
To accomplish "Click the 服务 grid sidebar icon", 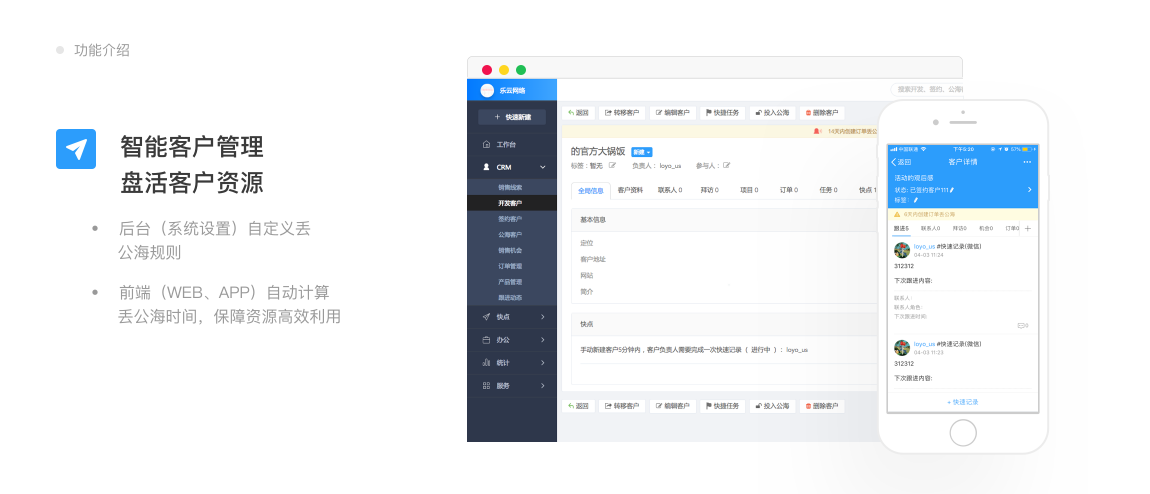I will point(486,386).
